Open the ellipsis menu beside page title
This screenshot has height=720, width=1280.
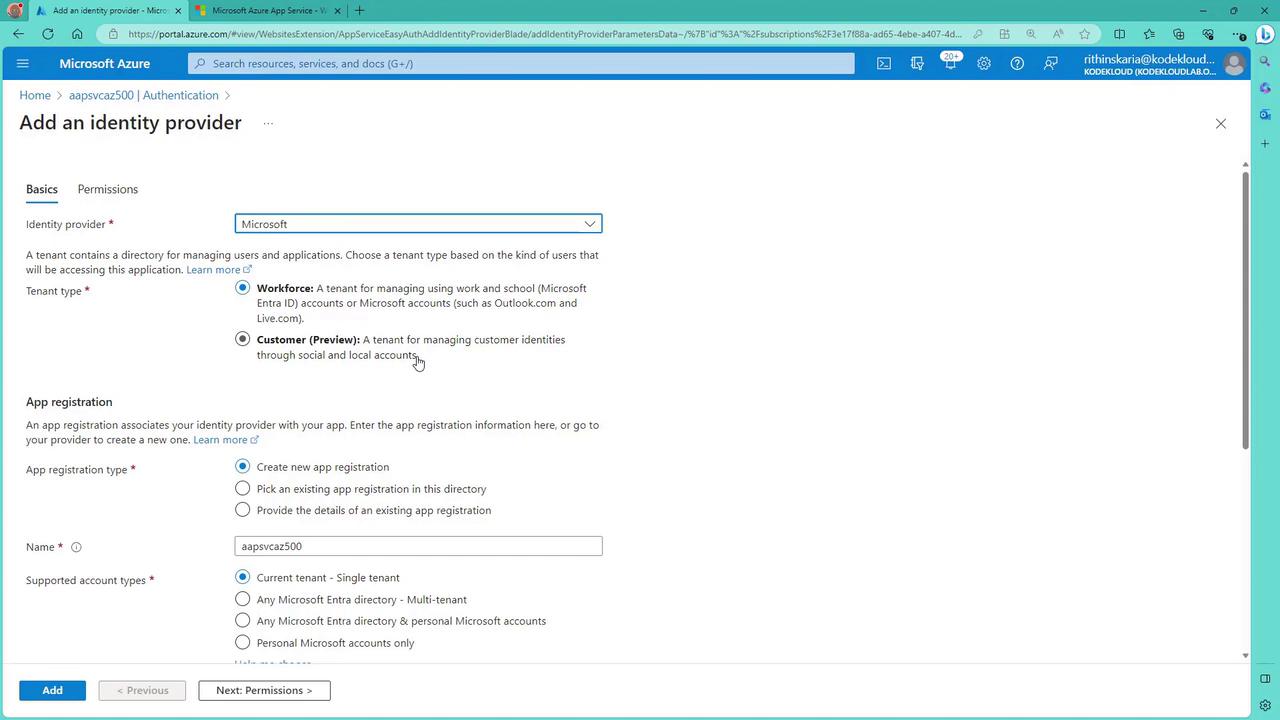tap(268, 124)
